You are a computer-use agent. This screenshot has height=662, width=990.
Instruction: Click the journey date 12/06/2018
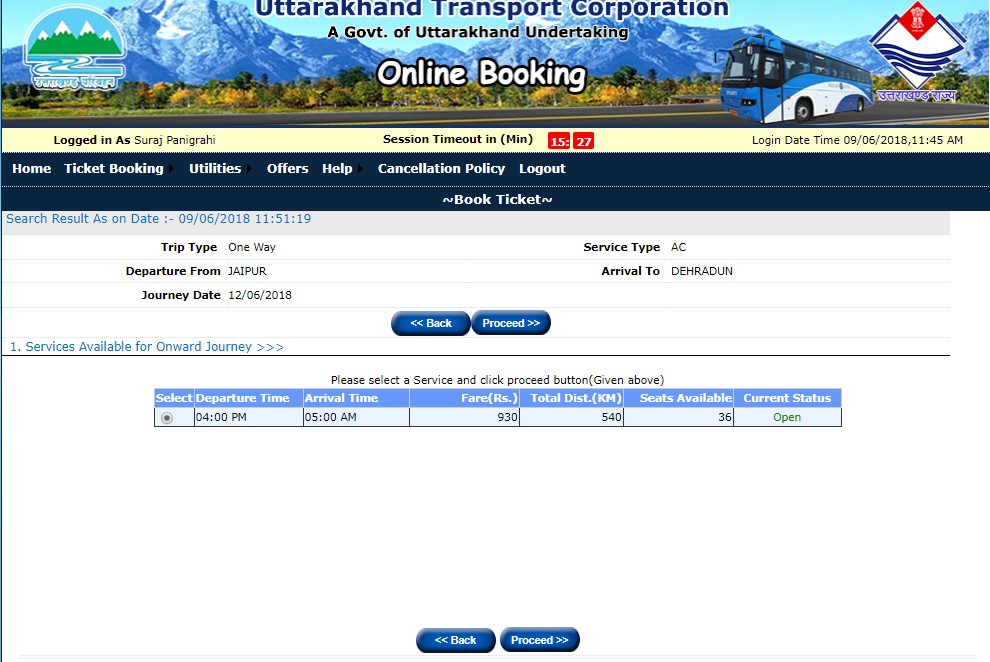(259, 295)
